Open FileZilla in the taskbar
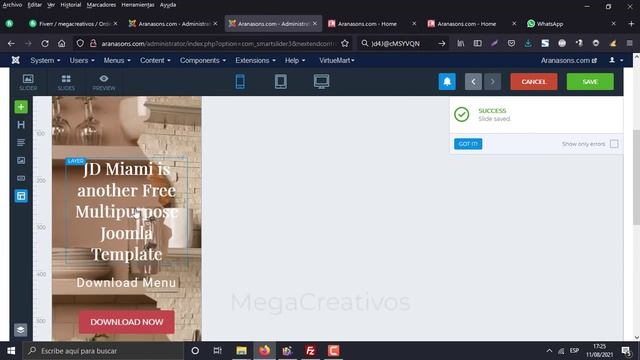 coord(310,351)
